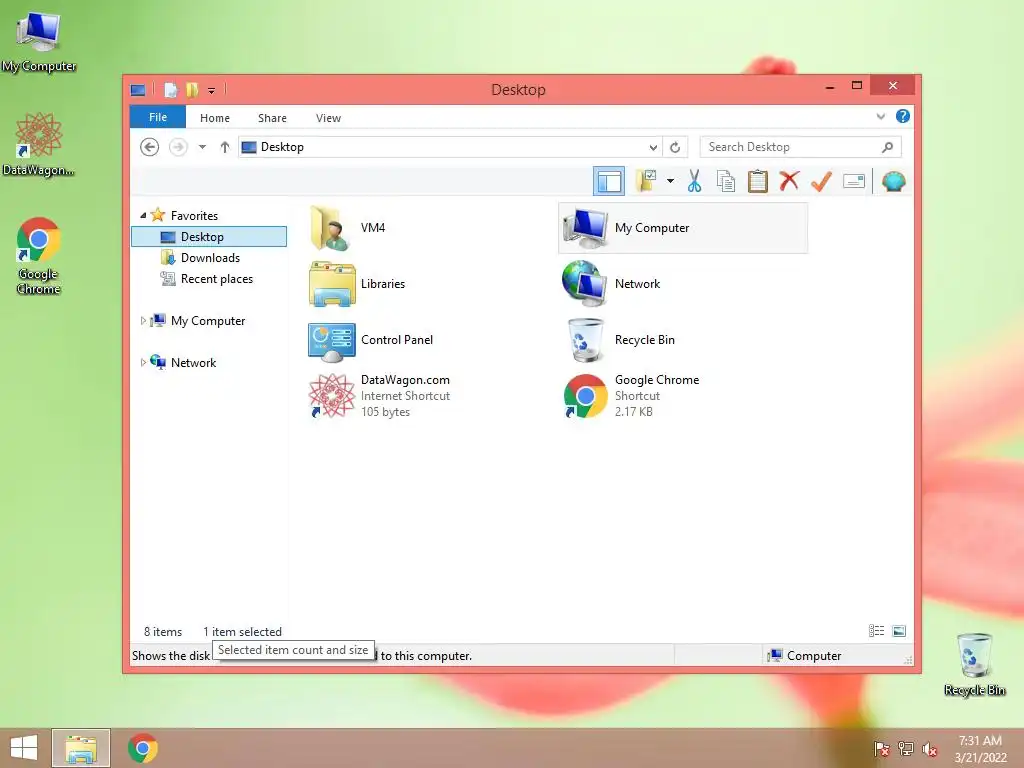1024x768 pixels.
Task: Switch to the Share ribbon tab
Action: (272, 118)
